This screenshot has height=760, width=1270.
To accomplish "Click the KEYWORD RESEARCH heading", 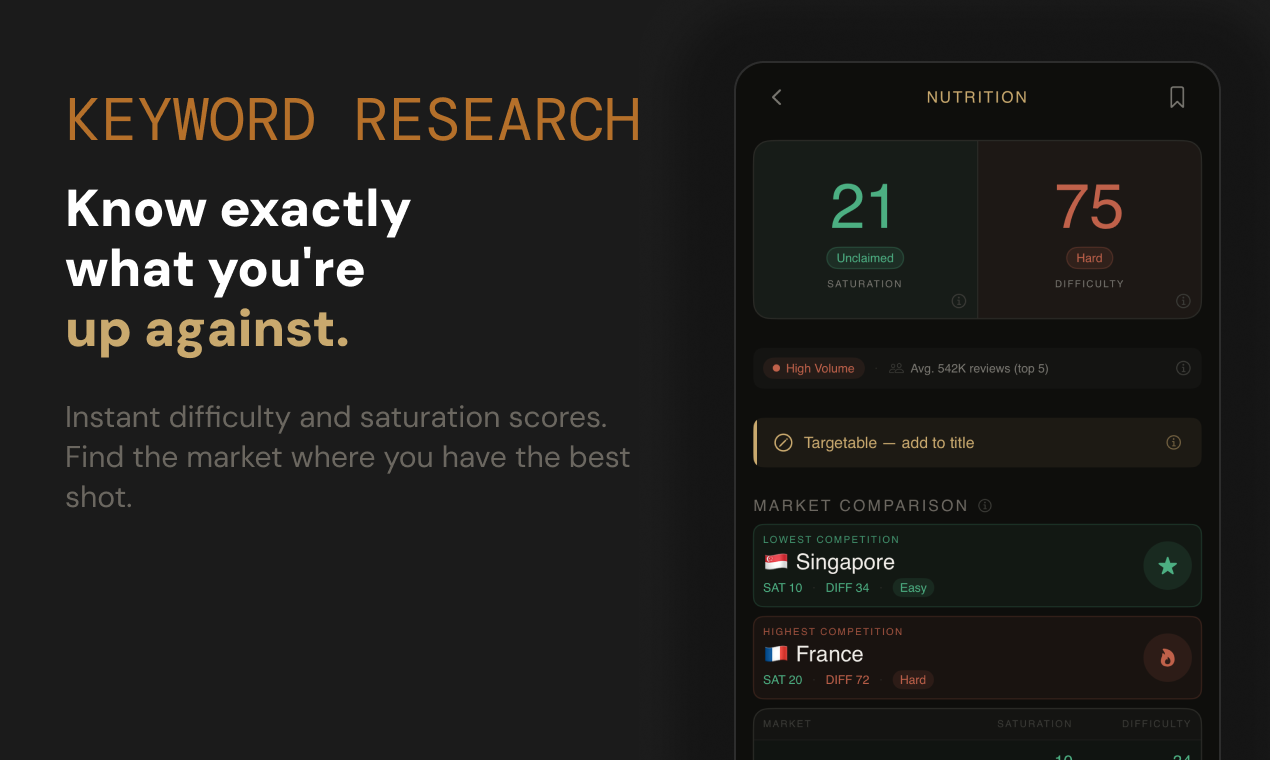I will 354,121.
